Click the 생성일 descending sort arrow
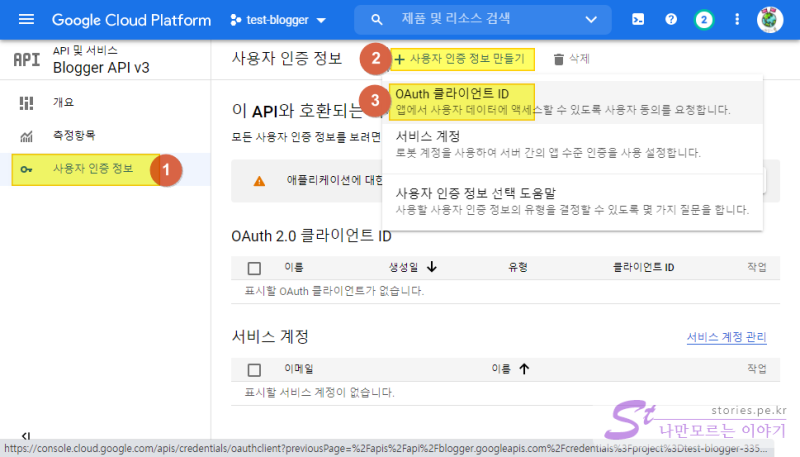This screenshot has height=457, width=800. click(432, 267)
